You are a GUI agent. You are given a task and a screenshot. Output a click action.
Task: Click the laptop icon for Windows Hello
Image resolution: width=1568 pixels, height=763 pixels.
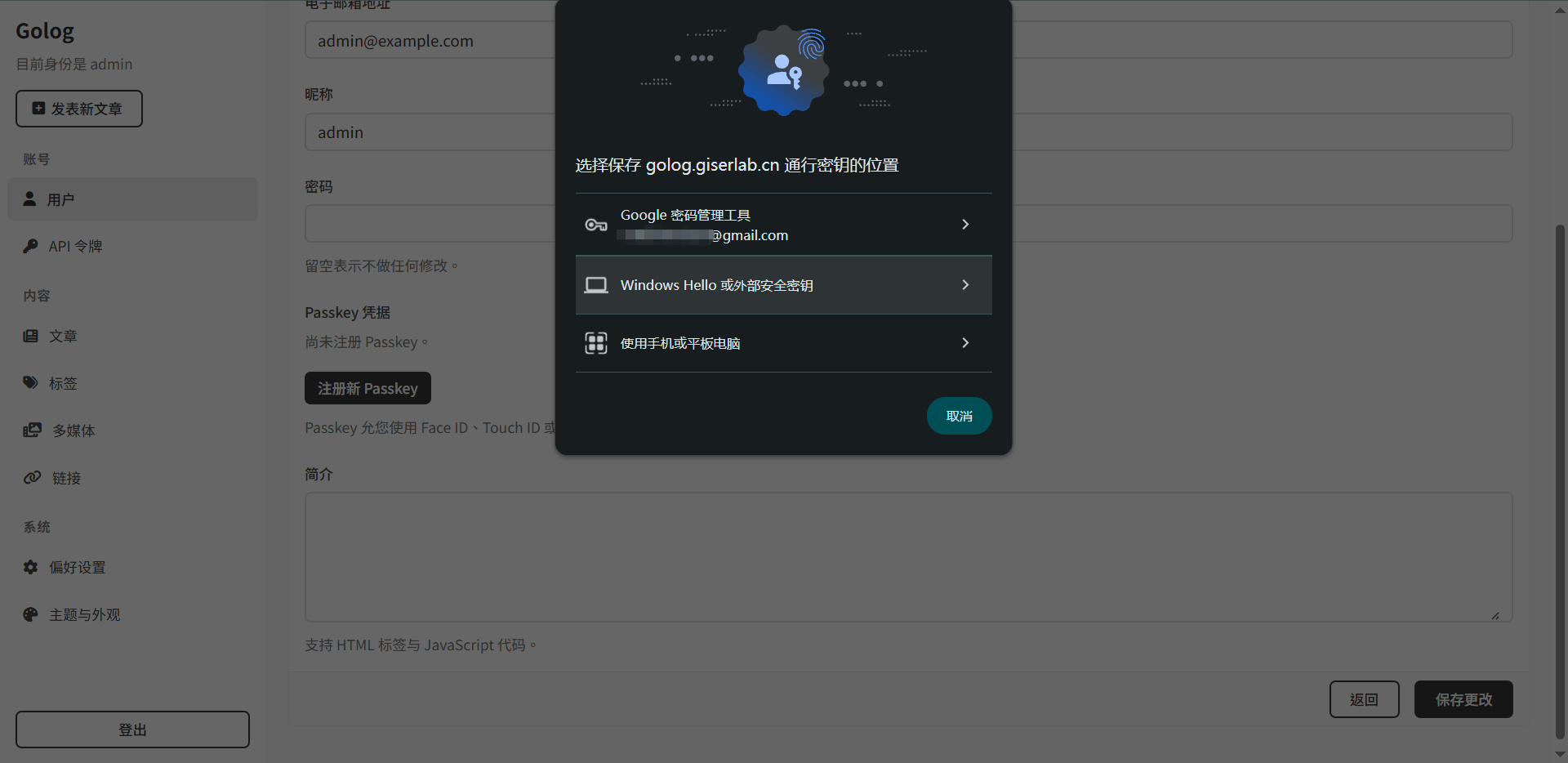(x=596, y=285)
